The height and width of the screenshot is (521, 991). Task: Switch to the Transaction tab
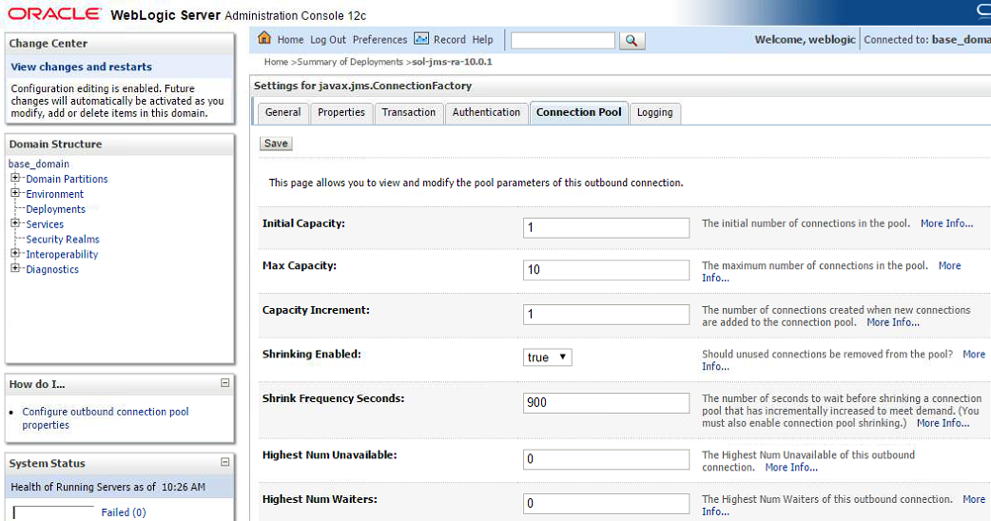pyautogui.click(x=408, y=113)
